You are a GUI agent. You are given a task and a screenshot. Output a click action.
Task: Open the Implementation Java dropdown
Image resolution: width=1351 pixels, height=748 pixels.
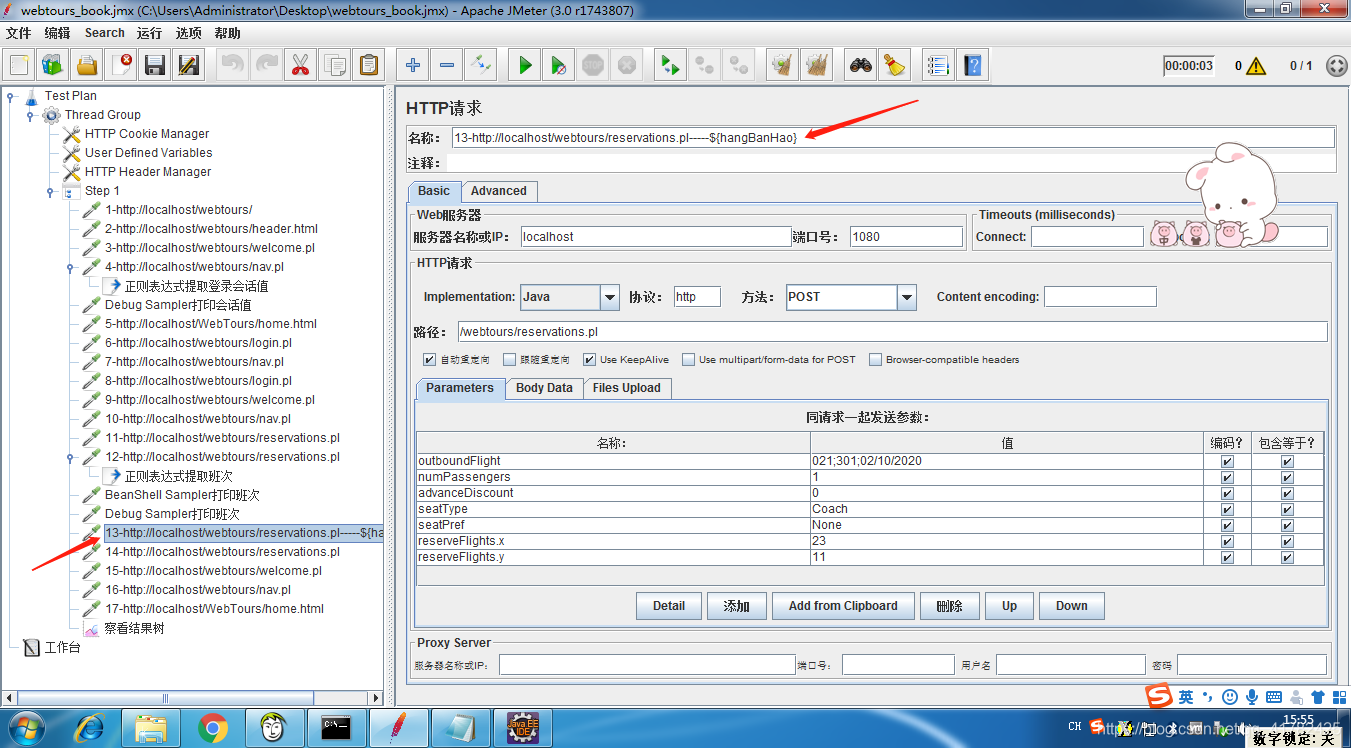click(x=609, y=297)
